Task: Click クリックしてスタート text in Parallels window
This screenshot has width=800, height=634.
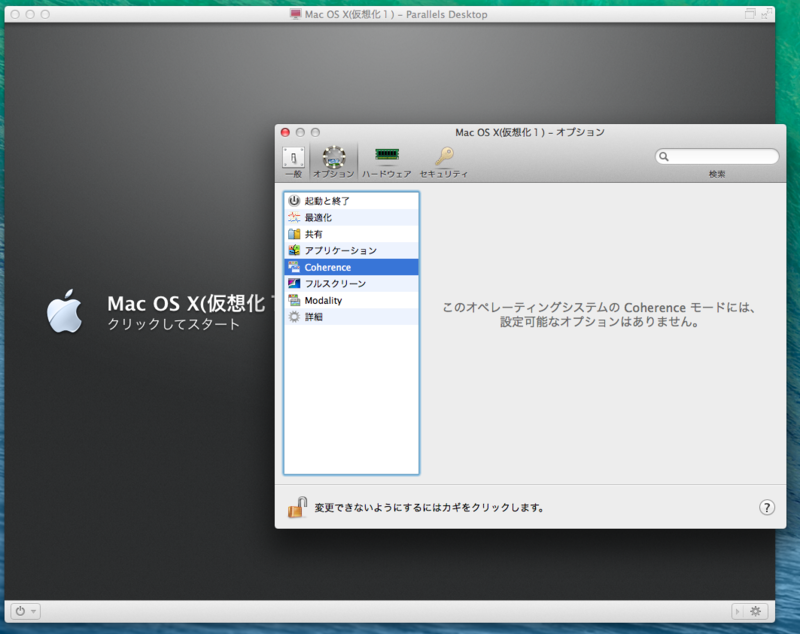Action: 173,324
